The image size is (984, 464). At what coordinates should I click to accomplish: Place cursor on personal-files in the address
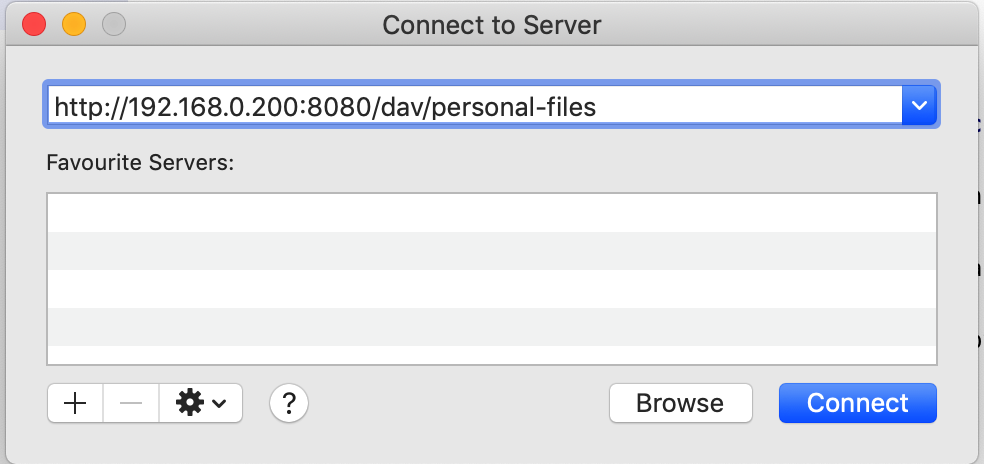pos(514,107)
